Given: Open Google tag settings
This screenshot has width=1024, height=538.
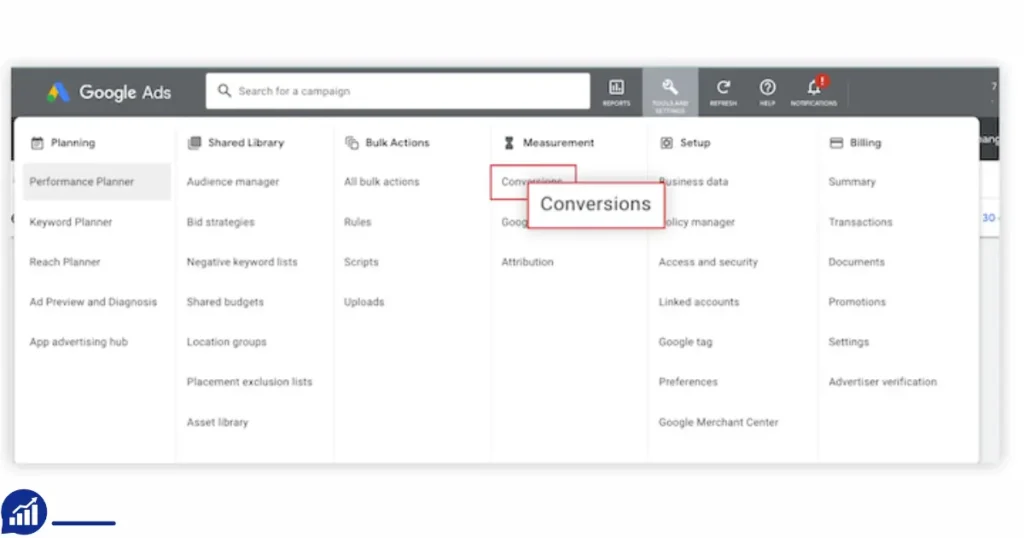Looking at the screenshot, I should point(685,341).
